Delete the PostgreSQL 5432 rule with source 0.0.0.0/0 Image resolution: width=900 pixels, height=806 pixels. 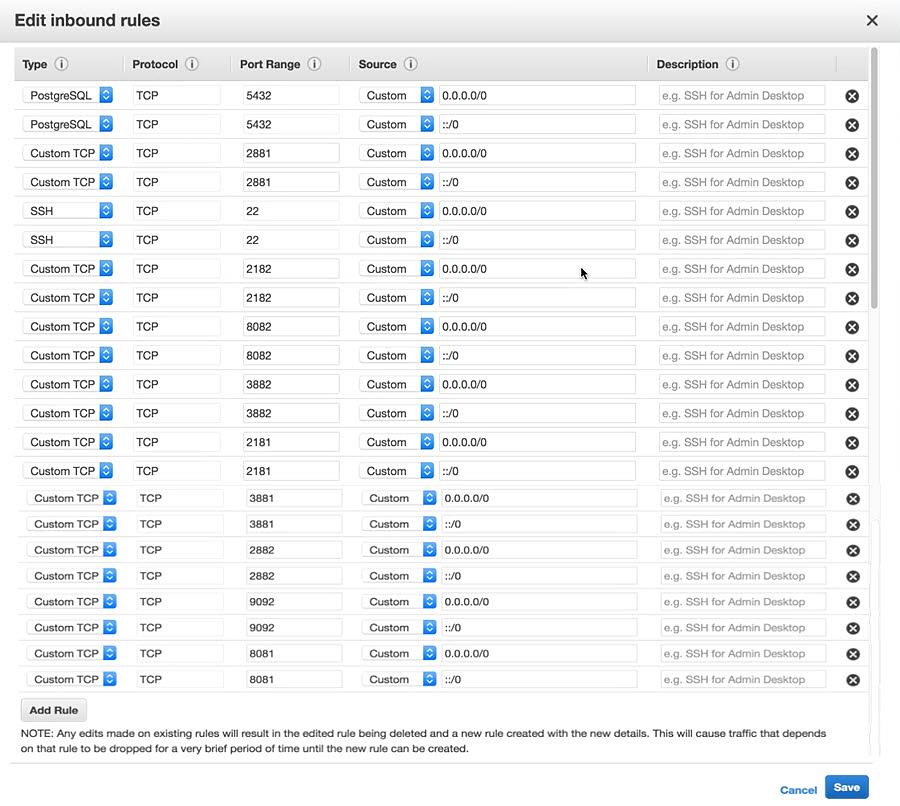point(852,96)
